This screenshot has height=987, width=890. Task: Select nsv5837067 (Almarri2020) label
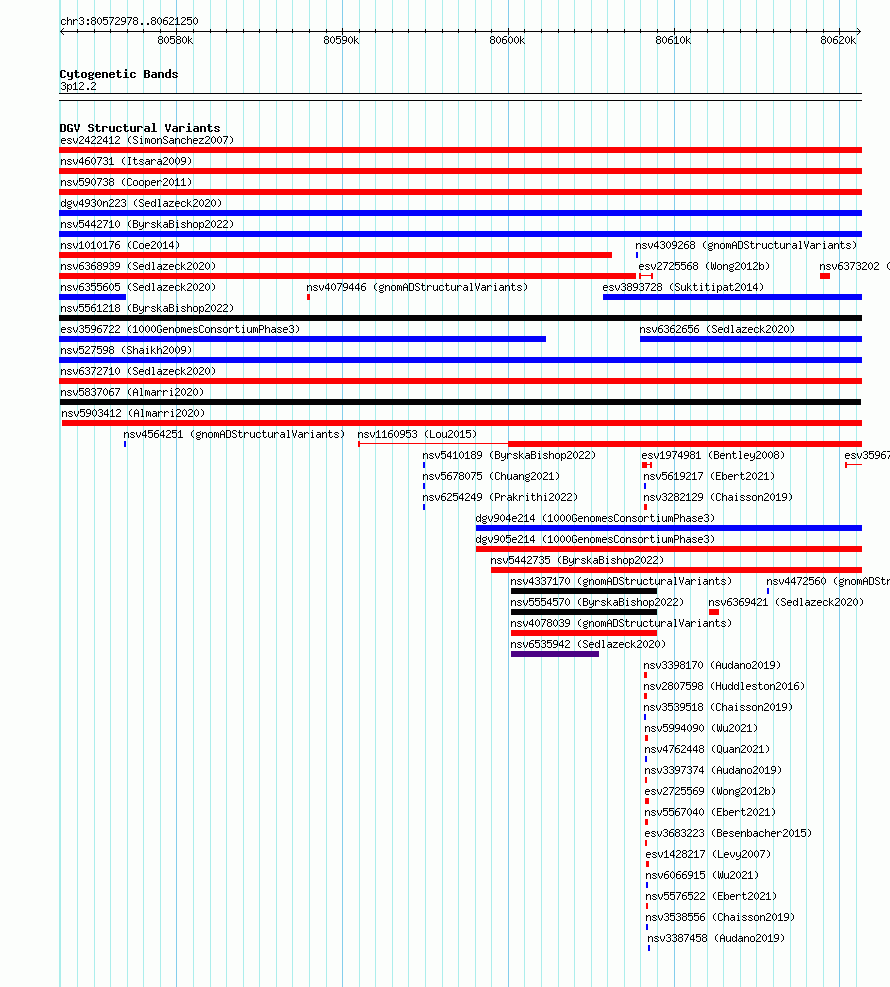coord(132,392)
